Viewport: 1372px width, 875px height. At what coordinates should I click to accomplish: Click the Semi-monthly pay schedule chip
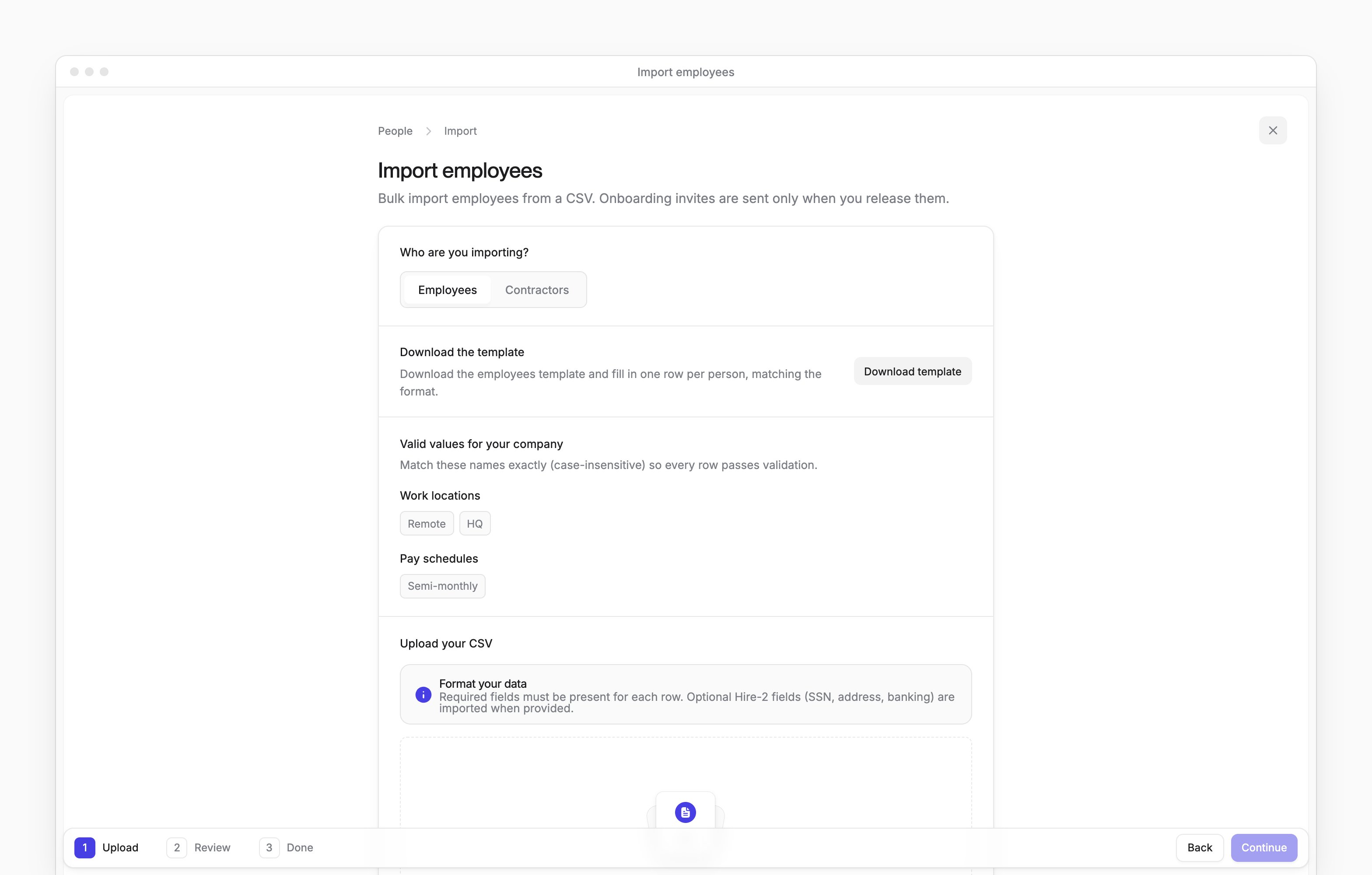pyautogui.click(x=442, y=586)
